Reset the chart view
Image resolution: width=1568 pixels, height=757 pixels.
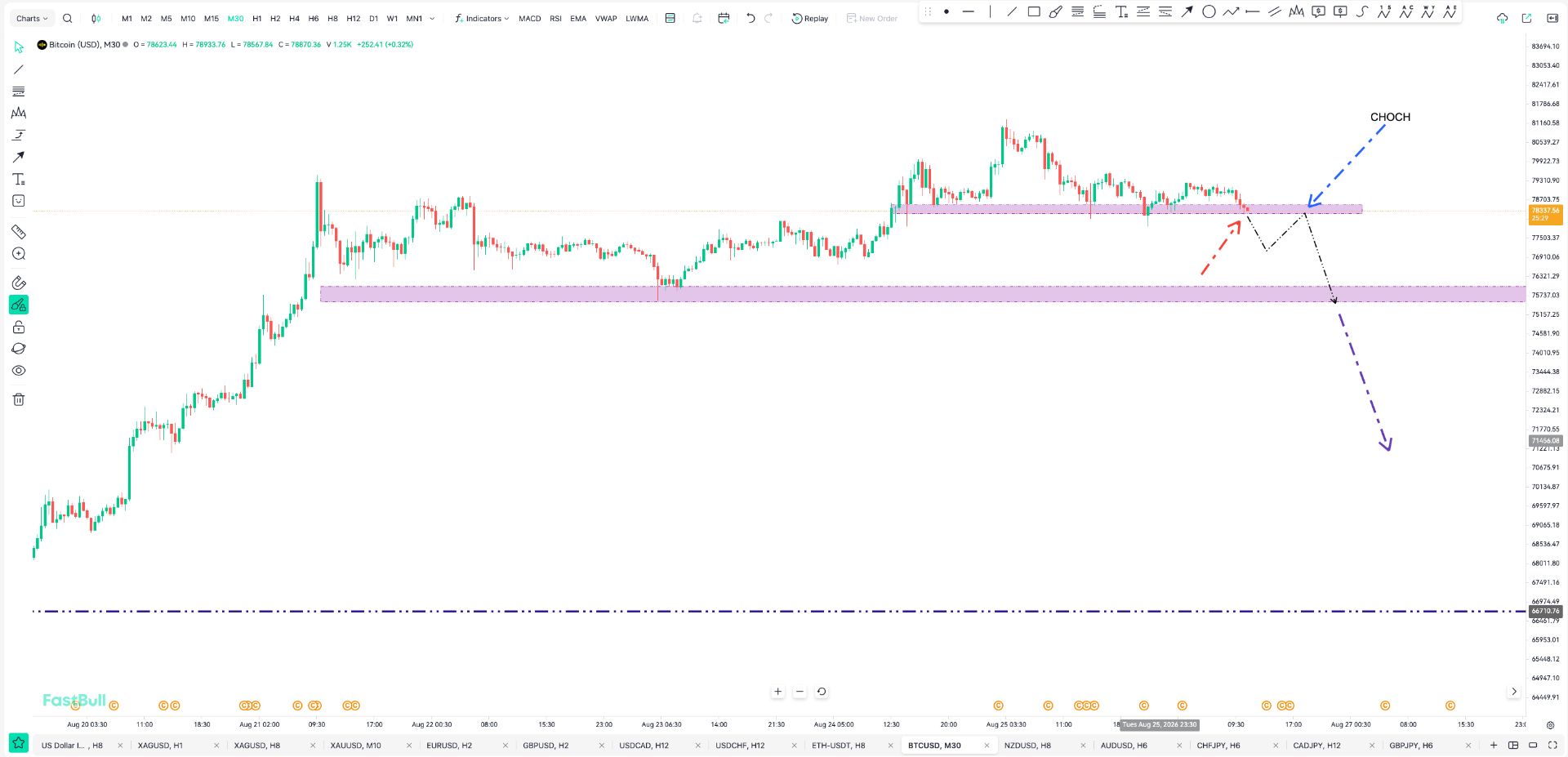pyautogui.click(x=822, y=692)
